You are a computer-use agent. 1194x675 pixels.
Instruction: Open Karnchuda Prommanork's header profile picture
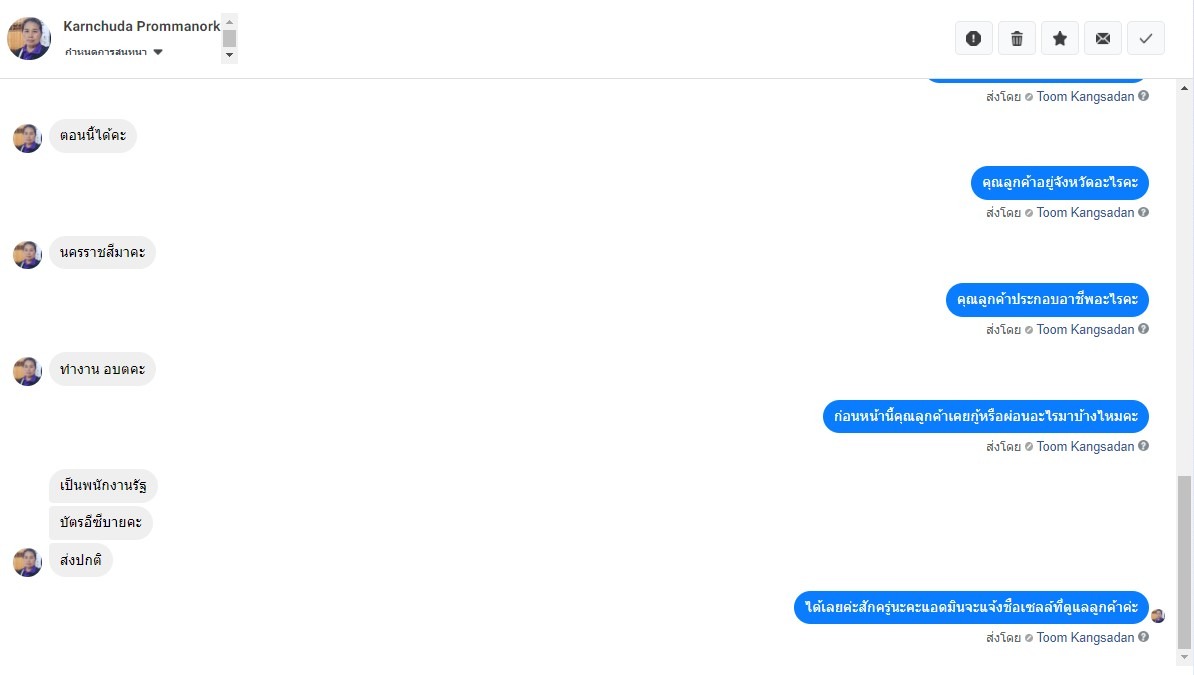pyautogui.click(x=29, y=38)
